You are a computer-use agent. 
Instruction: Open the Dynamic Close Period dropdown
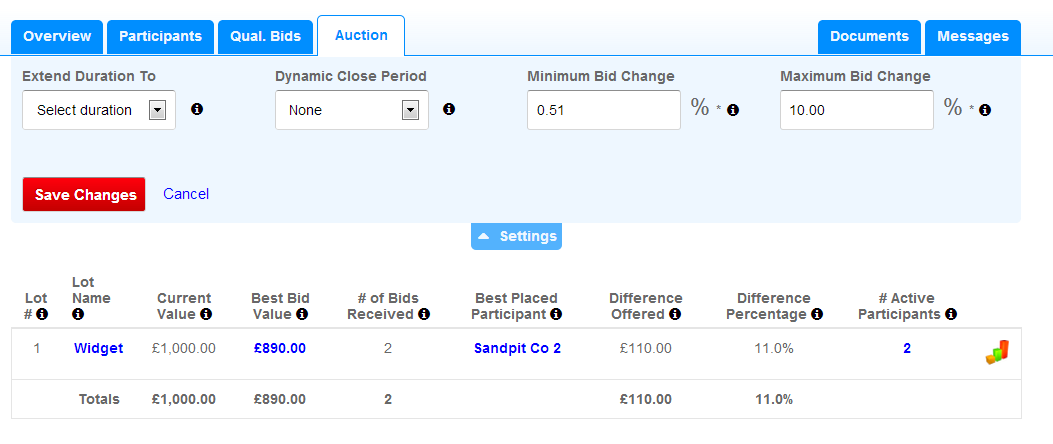tap(352, 110)
